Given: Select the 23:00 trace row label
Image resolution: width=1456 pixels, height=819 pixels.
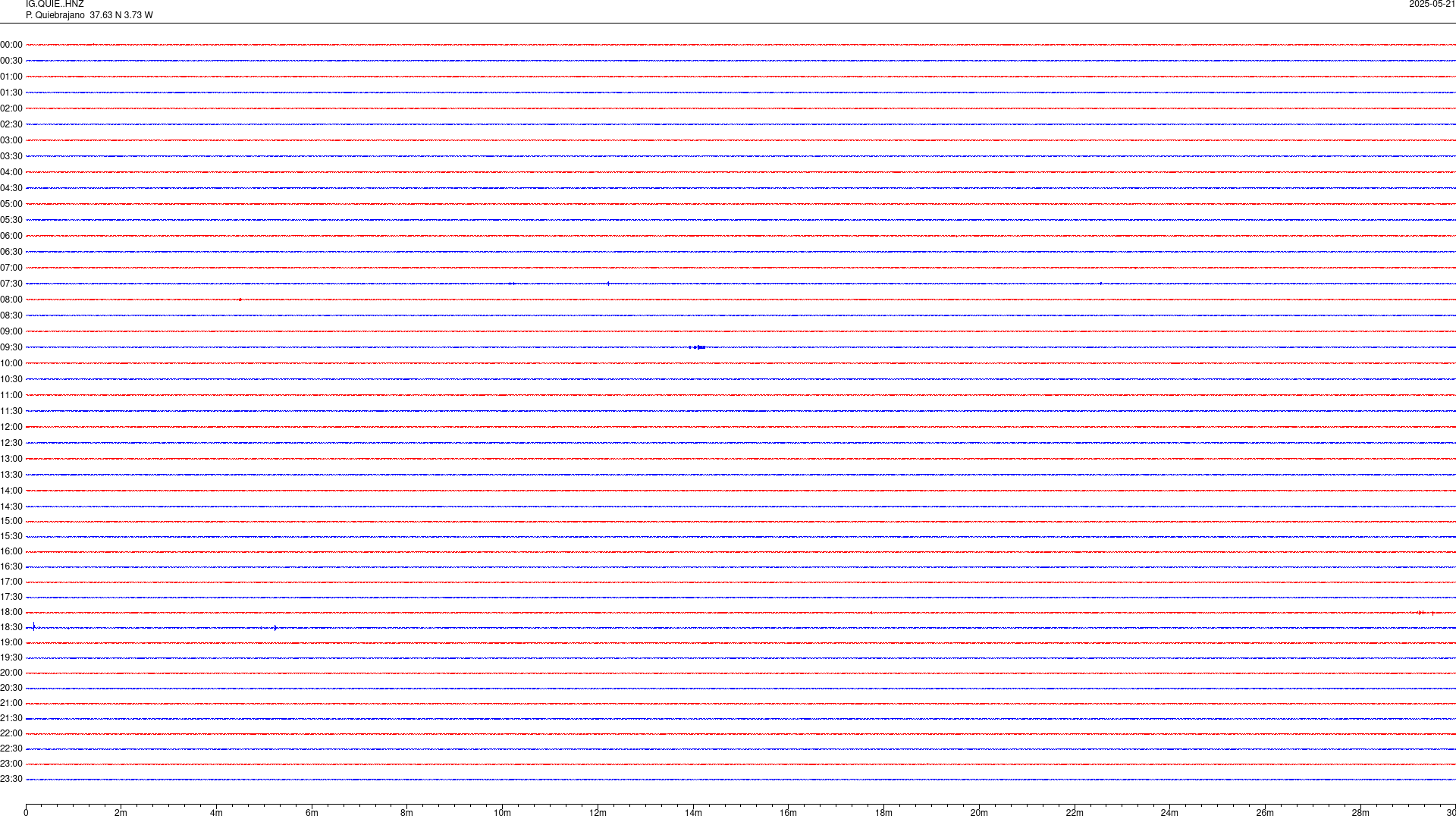Looking at the screenshot, I should (x=11, y=764).
